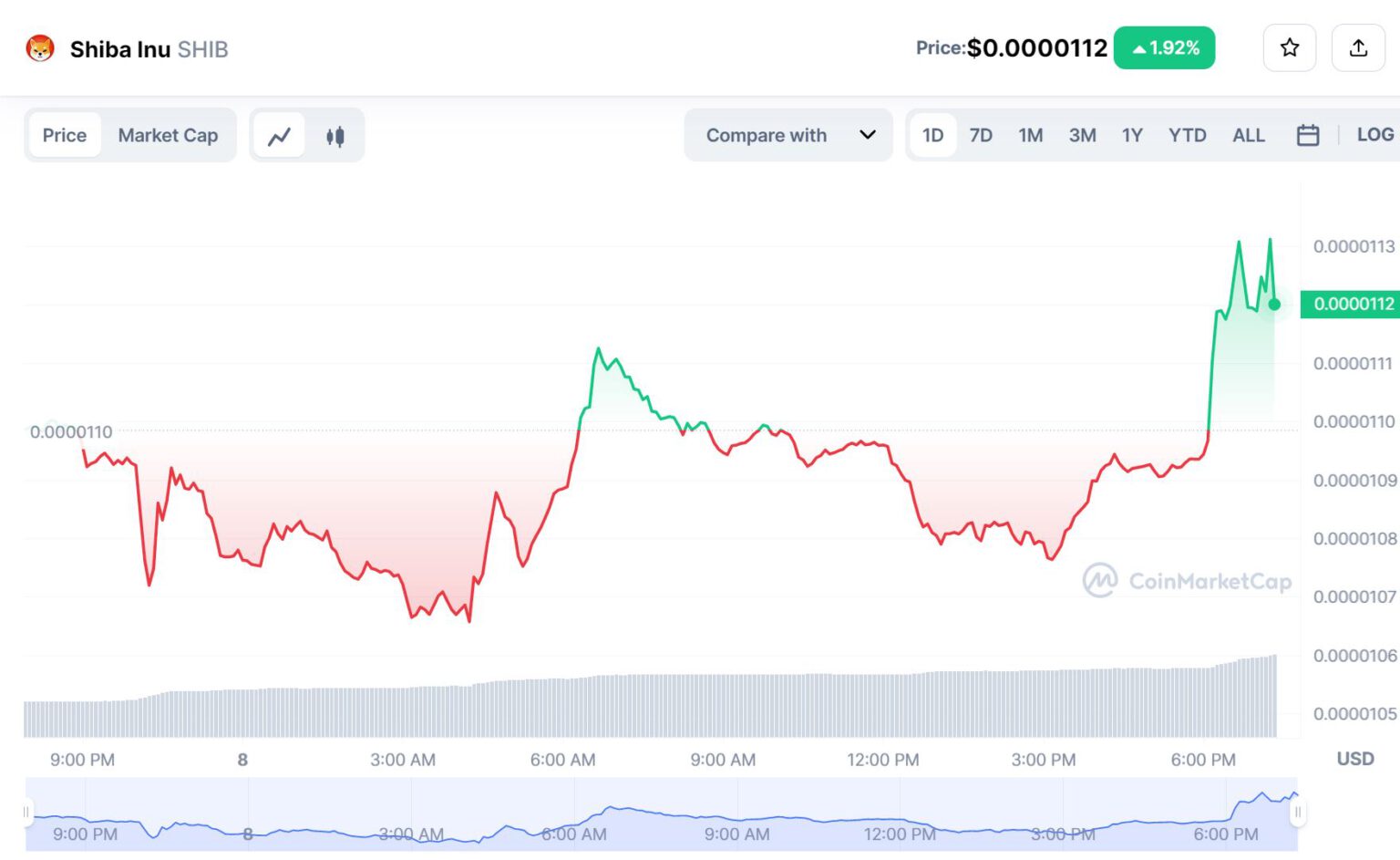Switch to line chart view icon
This screenshot has width=1400, height=860.
(279, 136)
